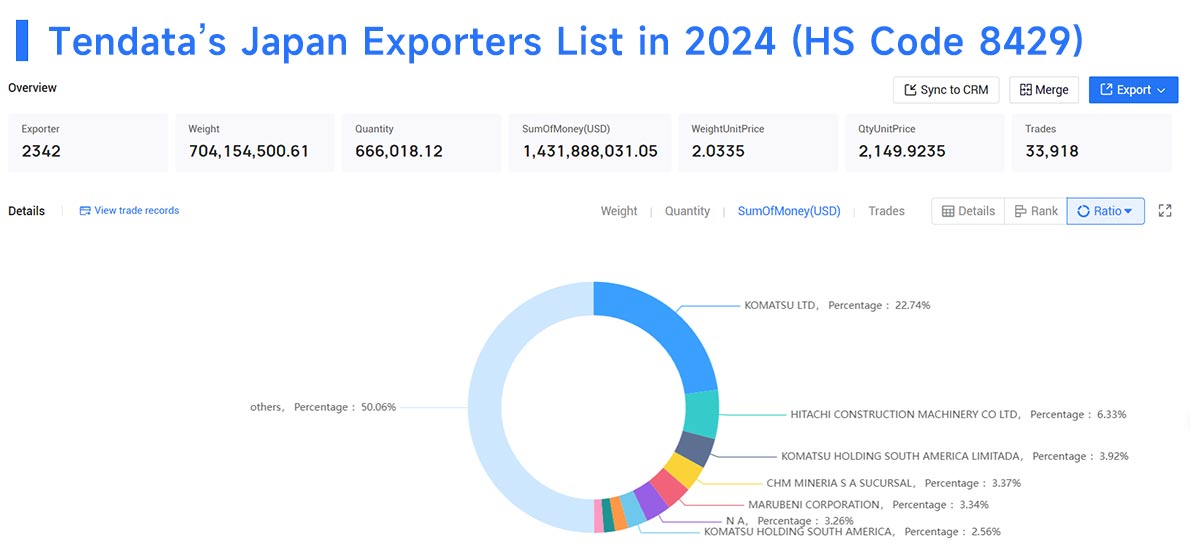Select the SumOfMoney(USD) metric tab

pos(789,211)
